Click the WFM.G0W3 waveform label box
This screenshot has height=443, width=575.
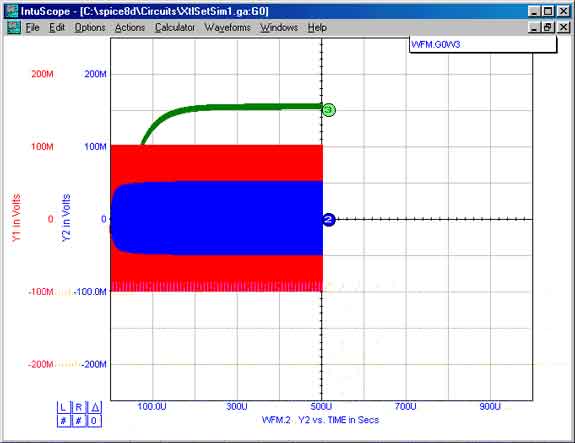(483, 45)
